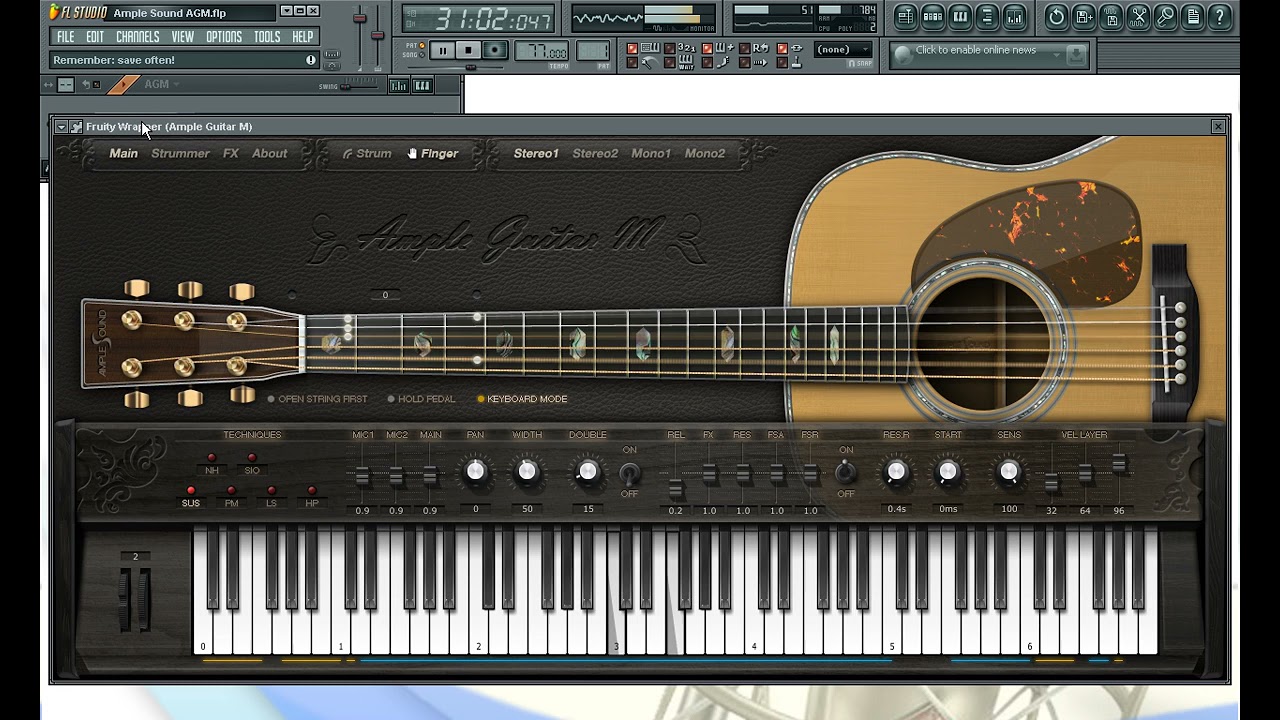Click the pitch bend wheel

pos(127,599)
